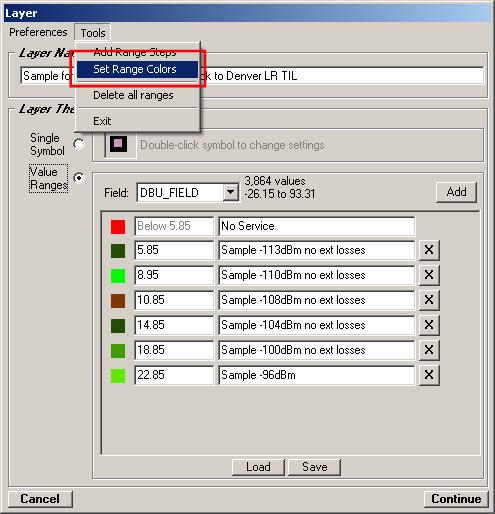Open the Preferences menu

[x=38, y=32]
